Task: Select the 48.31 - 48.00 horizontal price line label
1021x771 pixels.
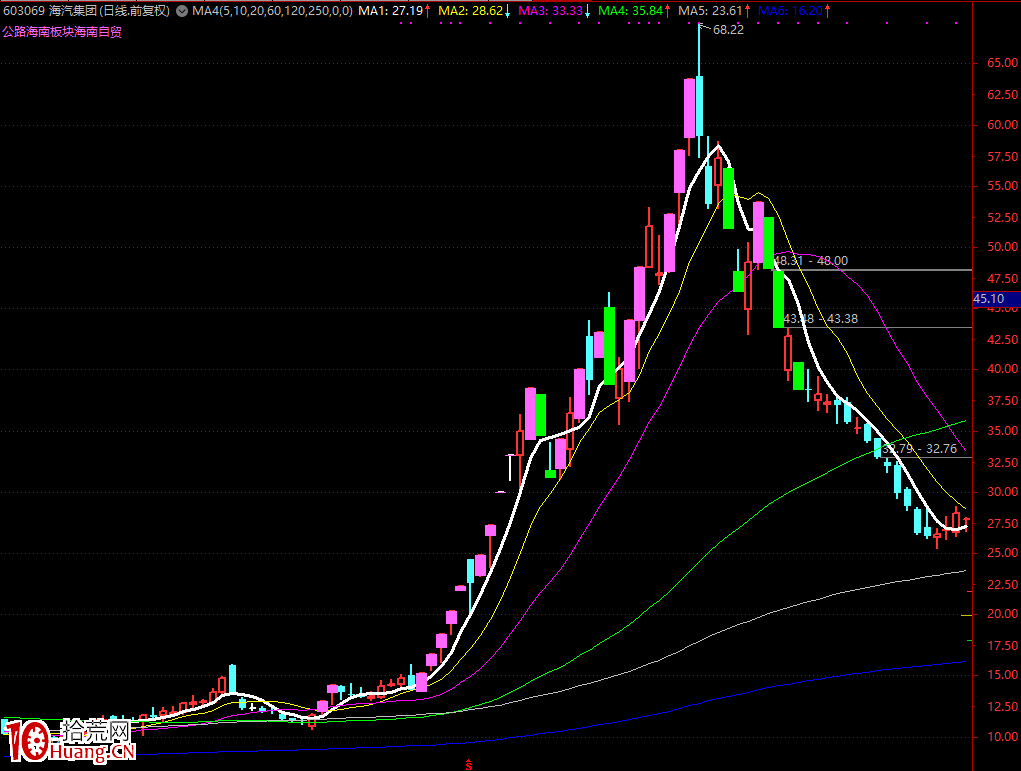Action: click(x=811, y=261)
